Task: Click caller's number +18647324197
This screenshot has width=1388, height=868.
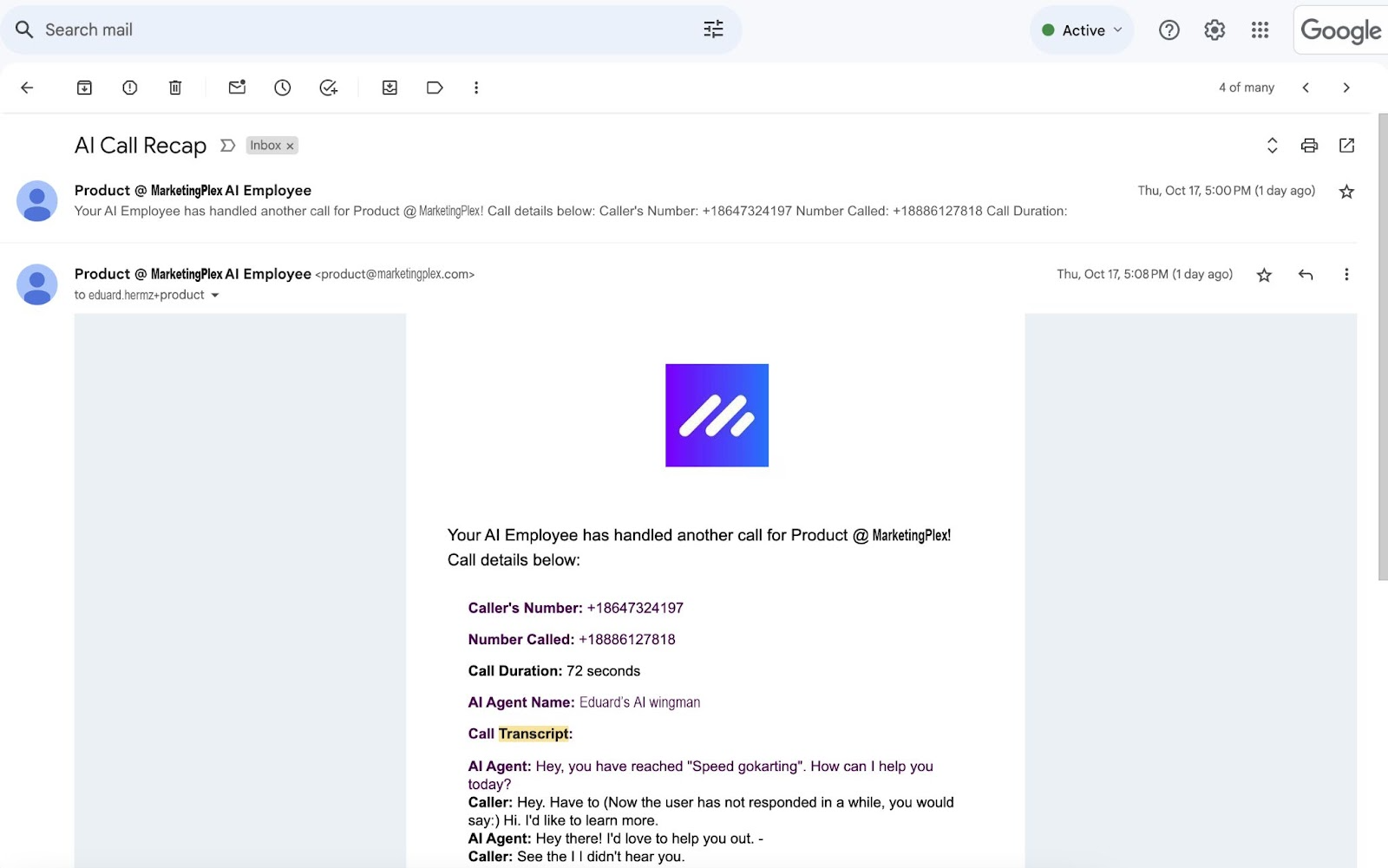Action: click(x=635, y=609)
